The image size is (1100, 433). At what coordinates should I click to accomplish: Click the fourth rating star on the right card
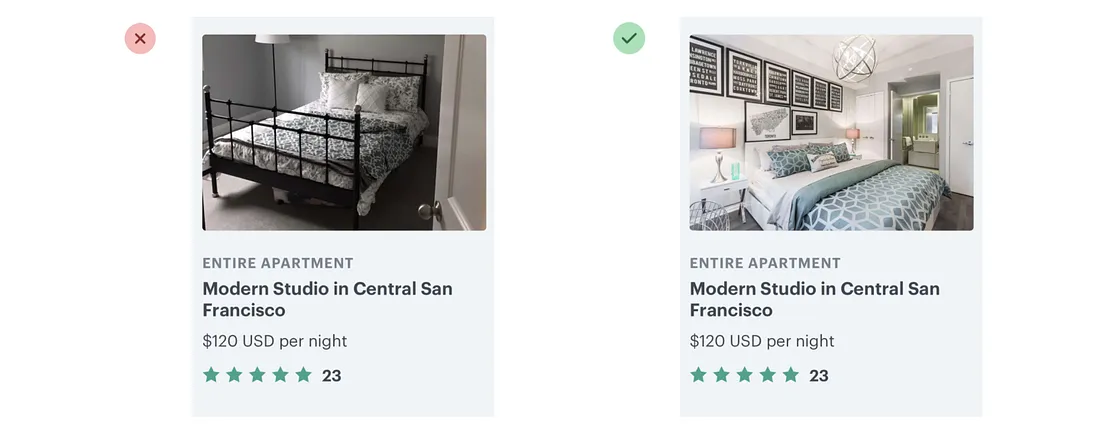(x=767, y=375)
